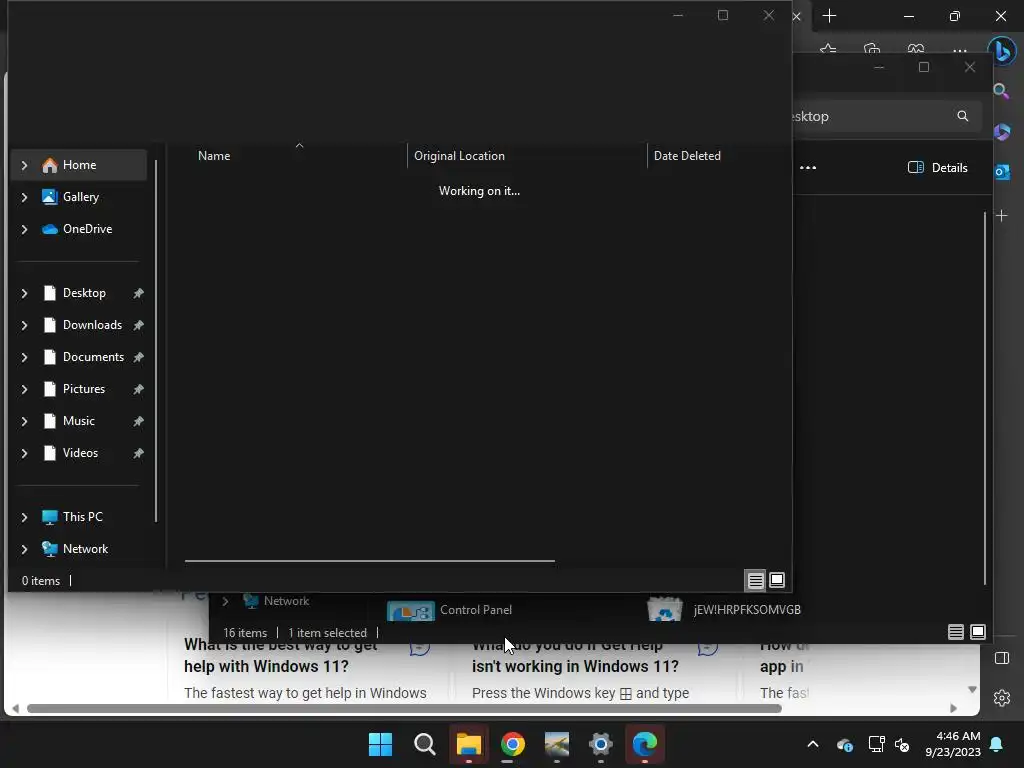The image size is (1024, 768).
Task: Open the Windows Start menu
Action: click(x=381, y=744)
